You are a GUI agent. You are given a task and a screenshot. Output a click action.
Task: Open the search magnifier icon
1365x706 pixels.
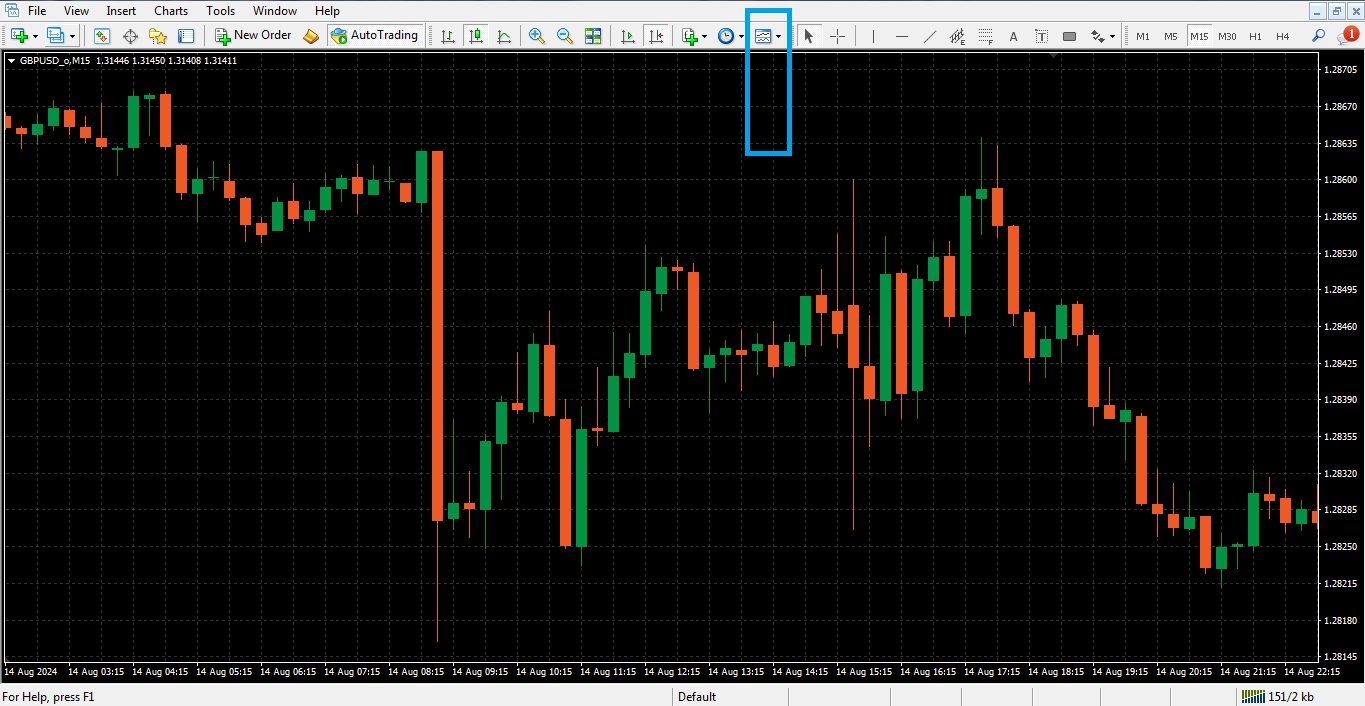(1318, 36)
